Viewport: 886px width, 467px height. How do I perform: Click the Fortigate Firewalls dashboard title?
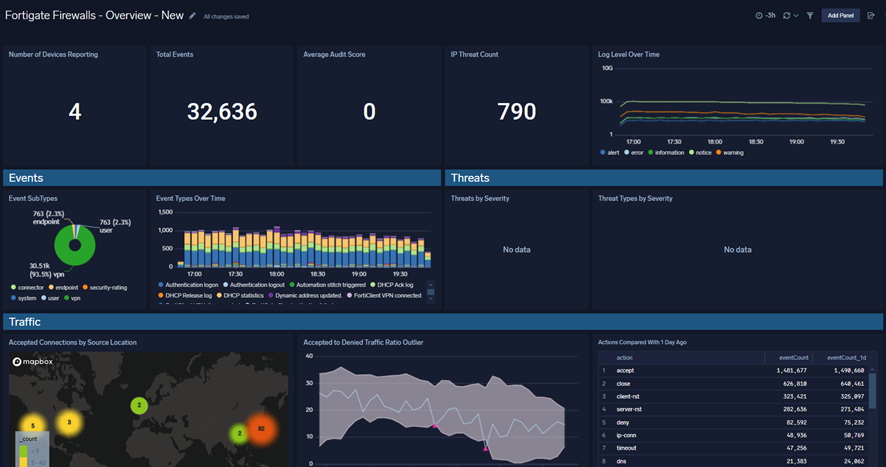pyautogui.click(x=94, y=16)
